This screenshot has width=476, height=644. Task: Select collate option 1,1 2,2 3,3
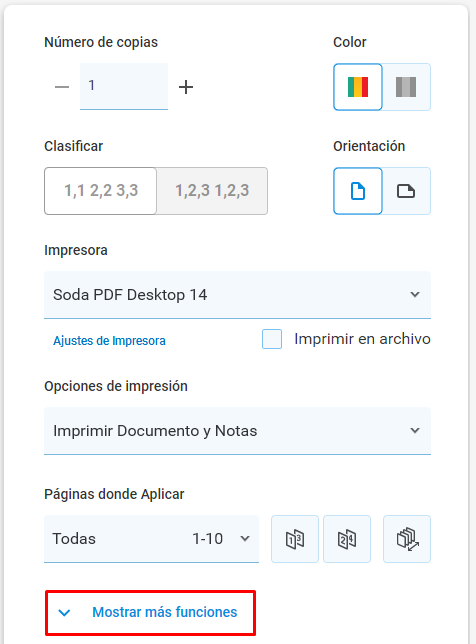(x=101, y=191)
